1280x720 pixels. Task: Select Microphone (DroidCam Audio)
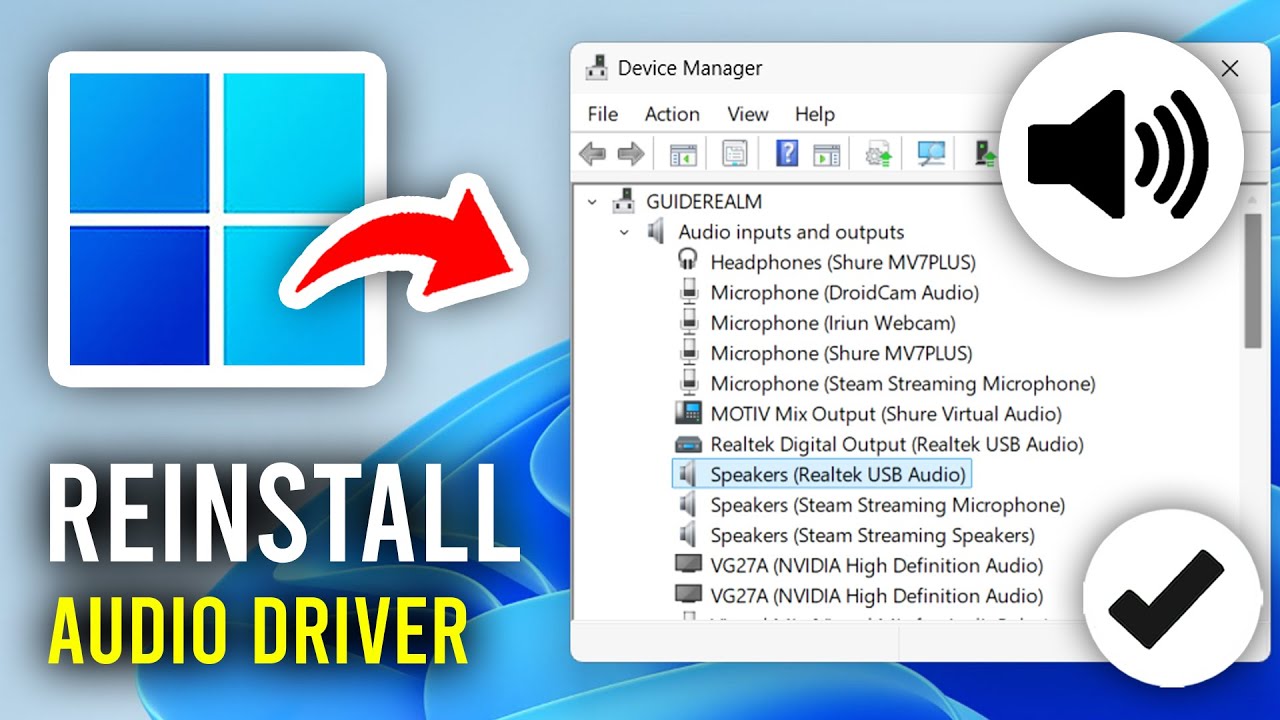click(845, 292)
